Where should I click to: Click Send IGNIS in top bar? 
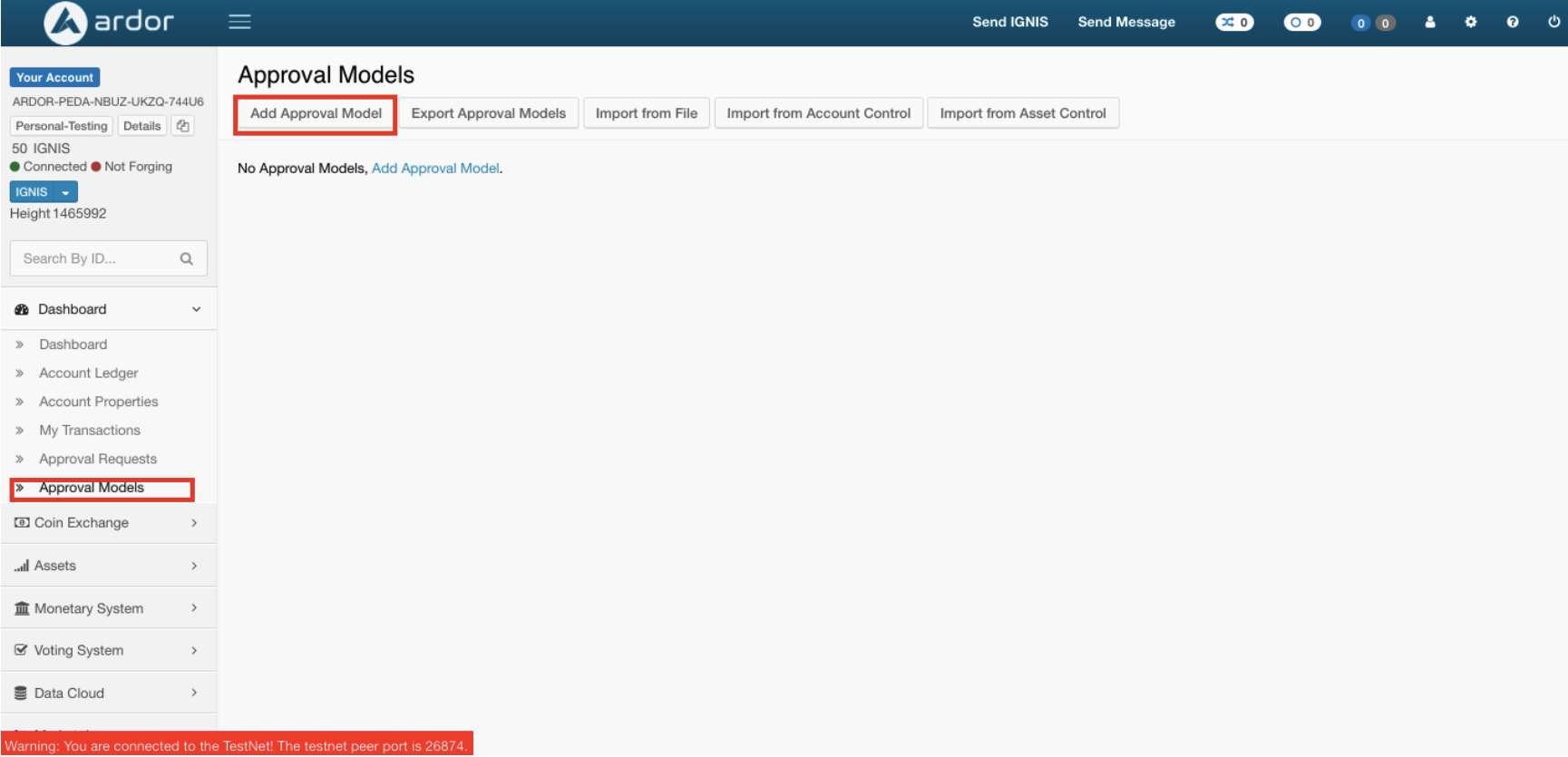tap(1009, 23)
